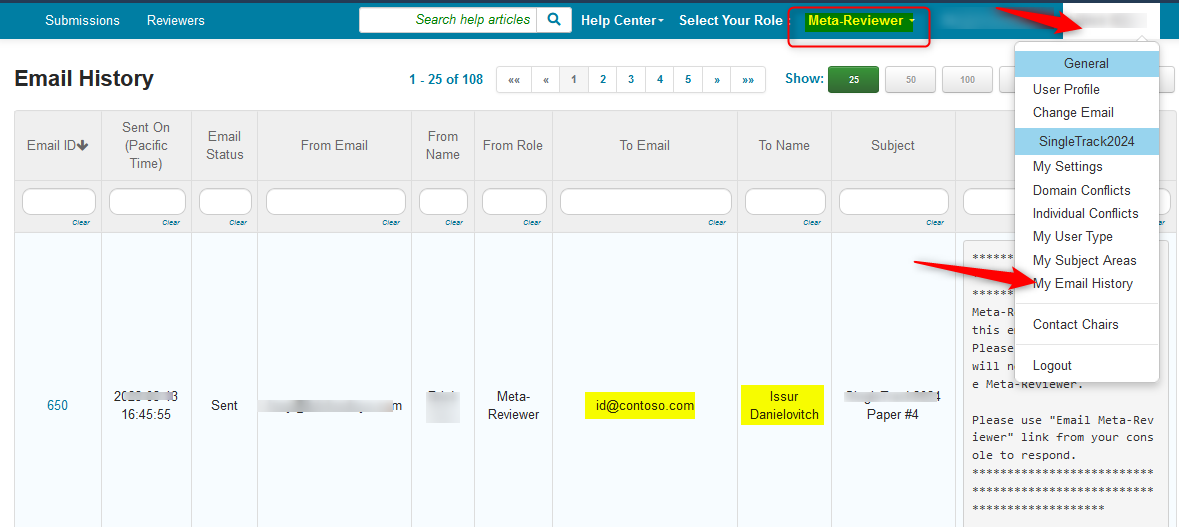The image size is (1179, 527).
Task: Select Domain Conflicts from the menu
Action: coord(1081,190)
